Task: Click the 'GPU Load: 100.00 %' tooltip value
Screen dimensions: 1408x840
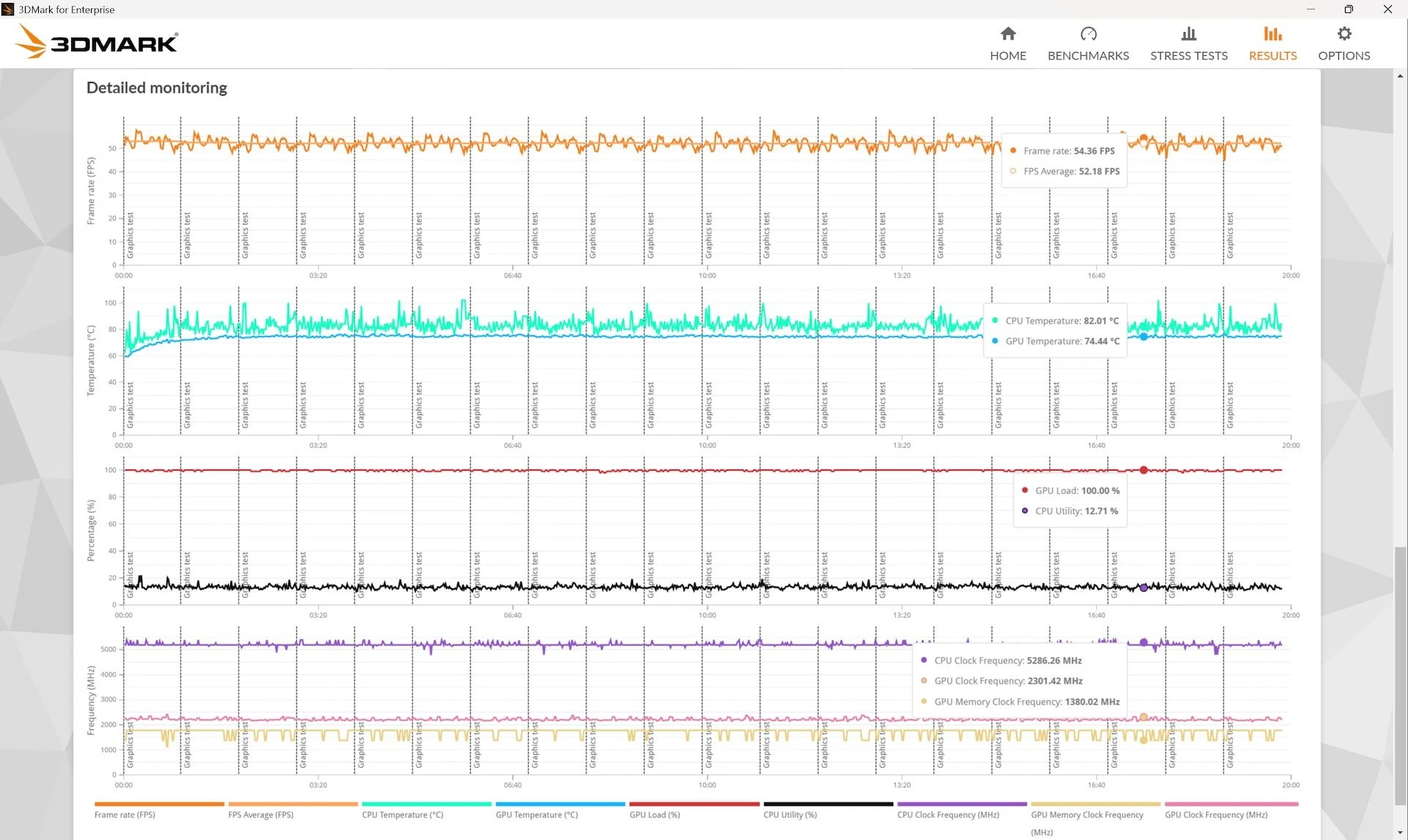Action: [1077, 491]
